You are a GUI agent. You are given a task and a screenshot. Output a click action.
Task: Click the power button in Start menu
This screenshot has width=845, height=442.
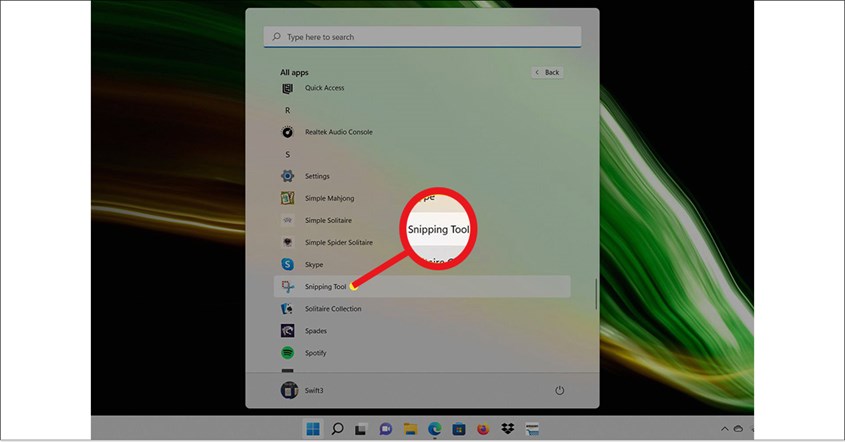click(559, 390)
